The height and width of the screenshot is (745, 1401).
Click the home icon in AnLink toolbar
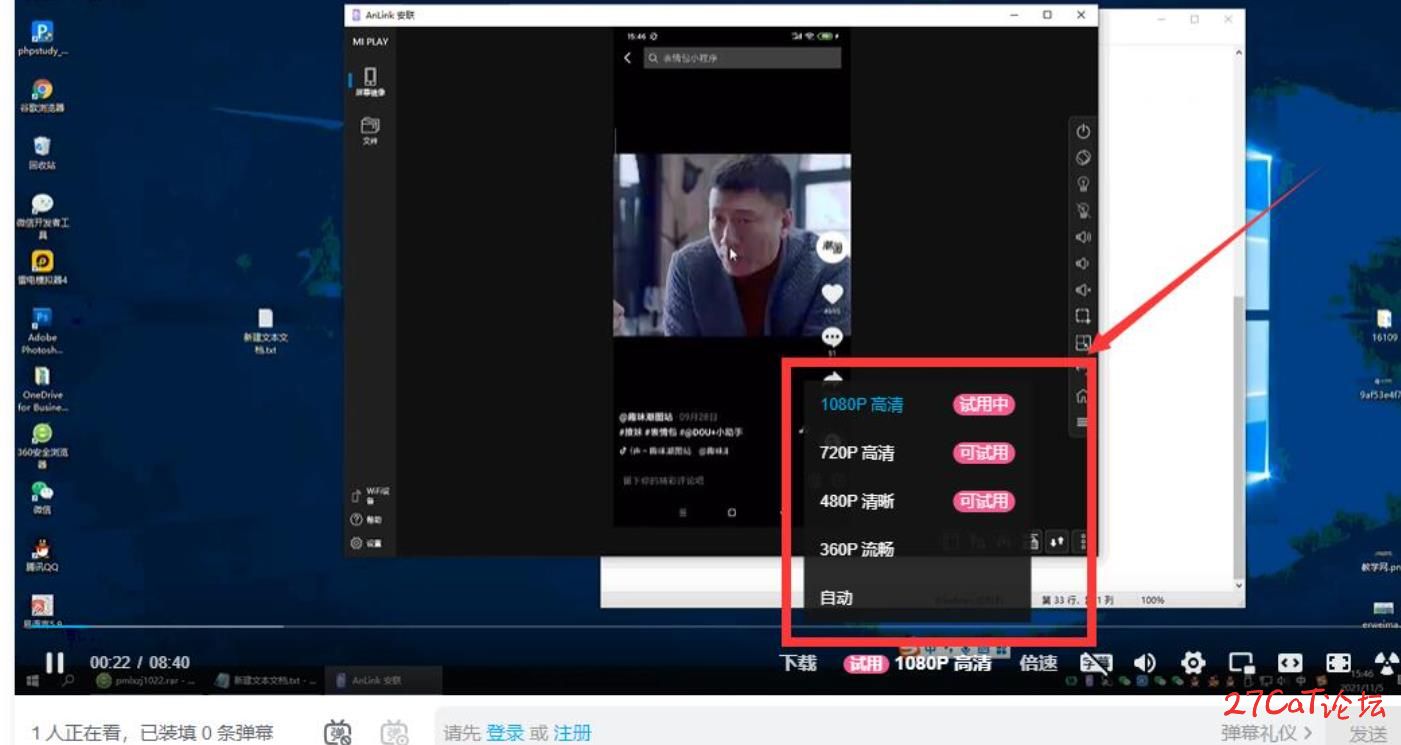point(1082,397)
